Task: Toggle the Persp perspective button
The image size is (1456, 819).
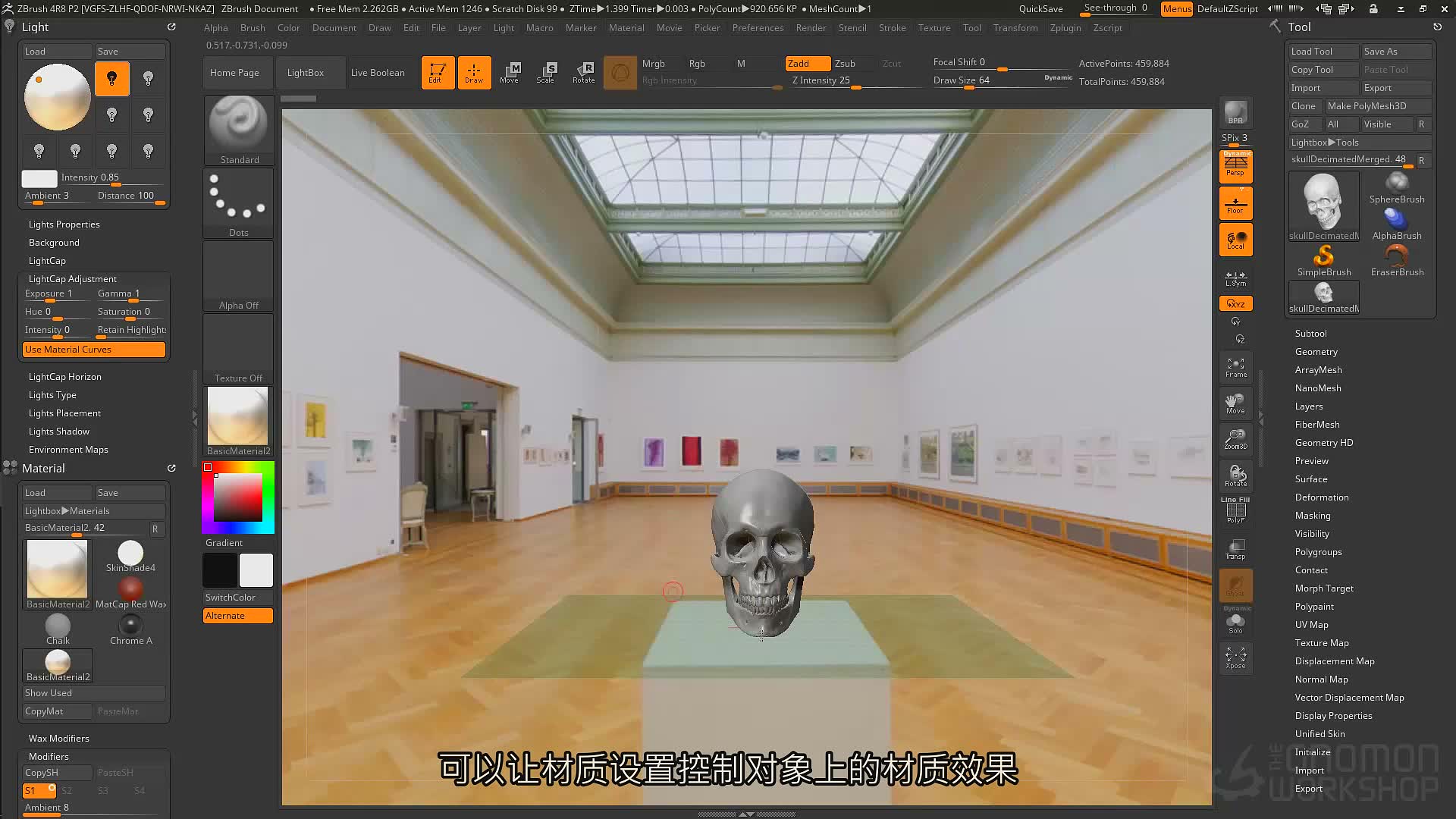Action: [x=1235, y=165]
